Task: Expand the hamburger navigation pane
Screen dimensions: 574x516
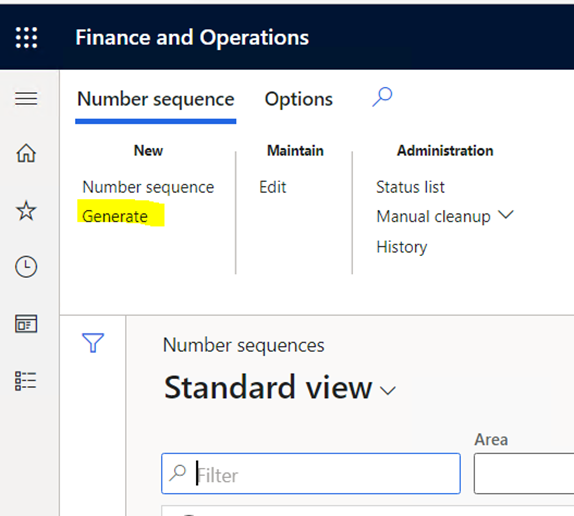Action: (x=26, y=98)
